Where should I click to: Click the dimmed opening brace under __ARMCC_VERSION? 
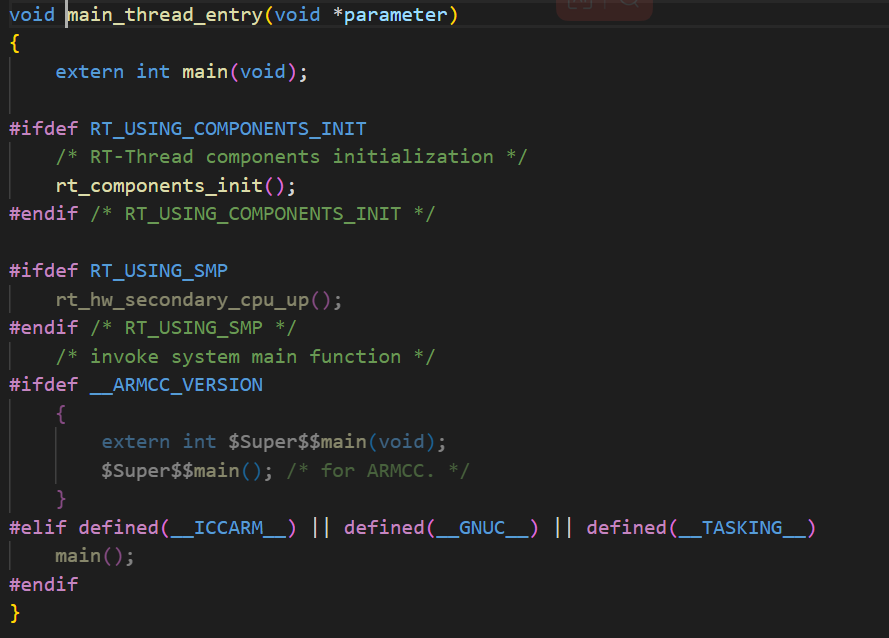(x=61, y=414)
